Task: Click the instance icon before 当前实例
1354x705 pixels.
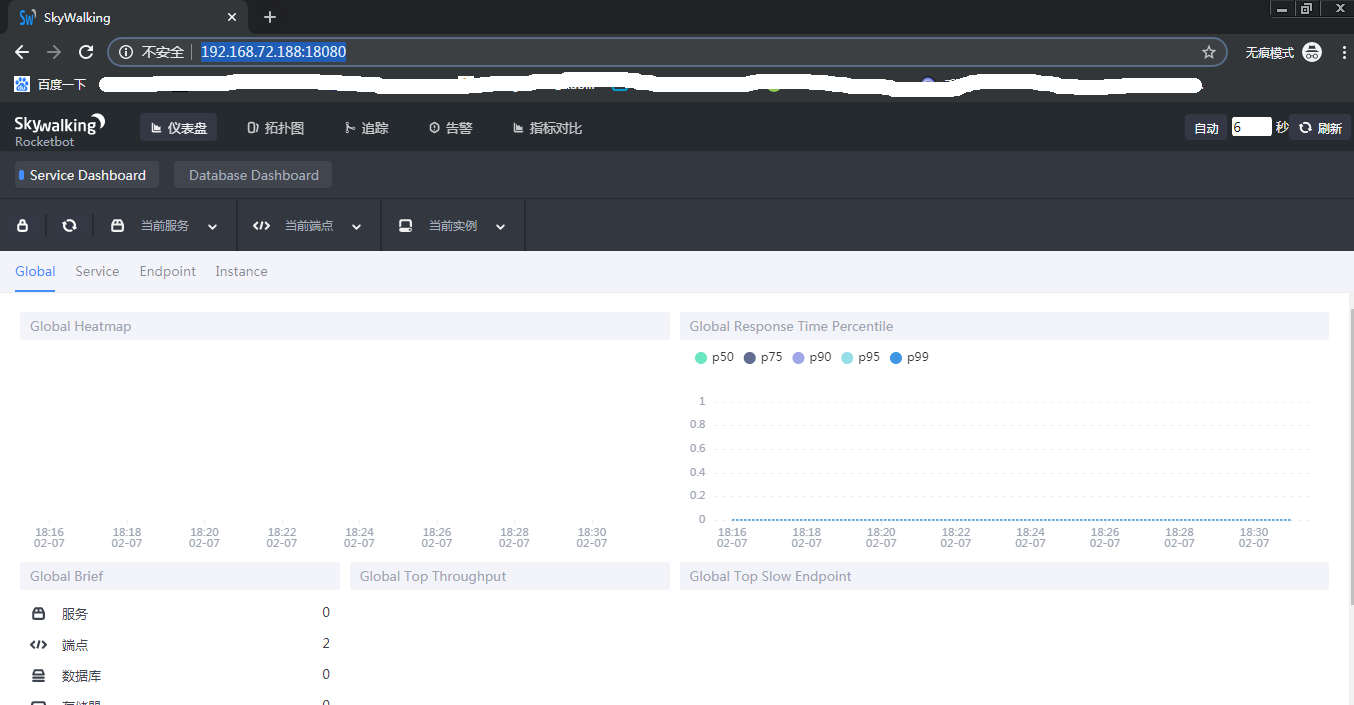Action: 405,225
